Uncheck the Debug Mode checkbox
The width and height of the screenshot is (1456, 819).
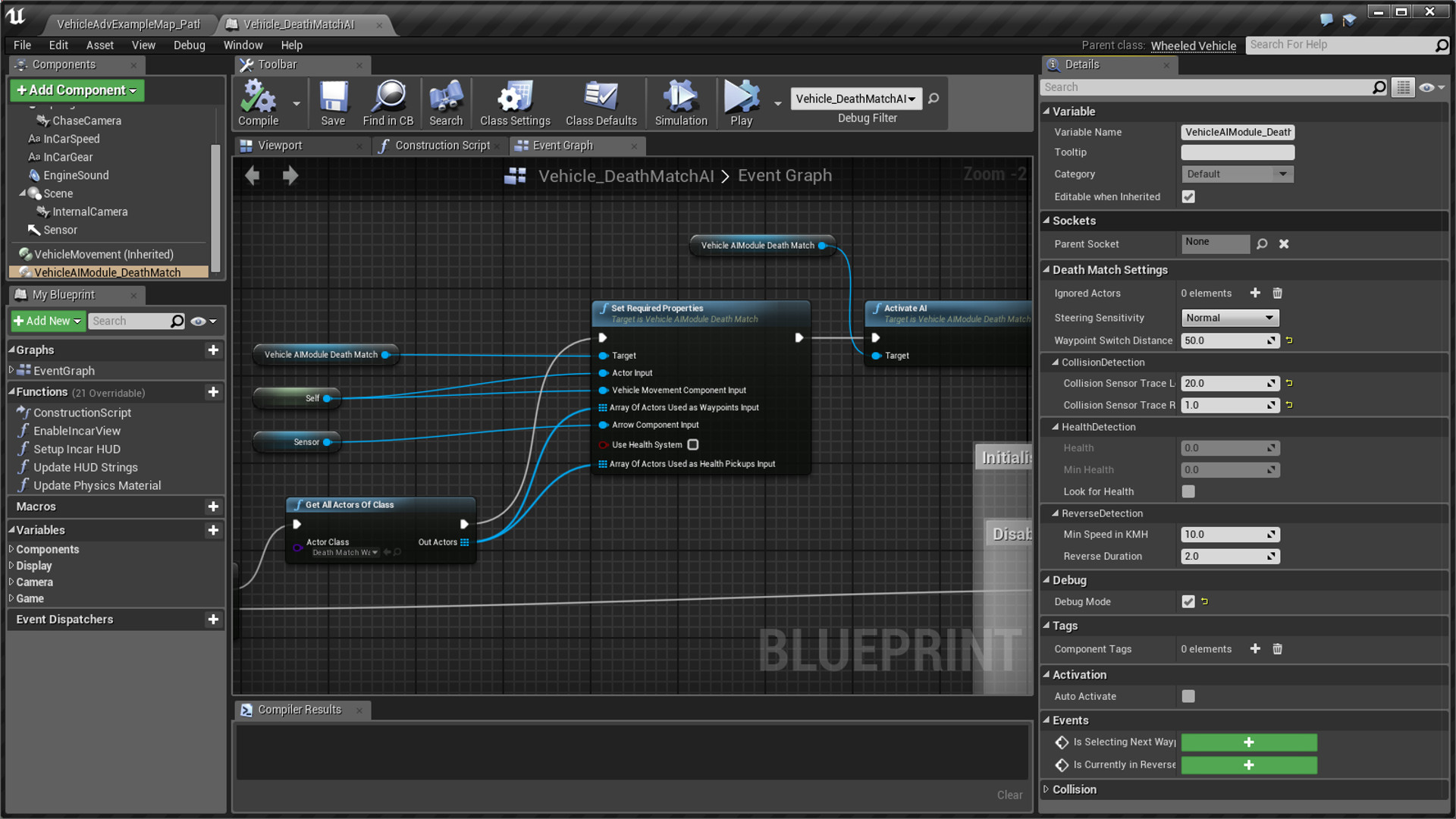[1188, 601]
